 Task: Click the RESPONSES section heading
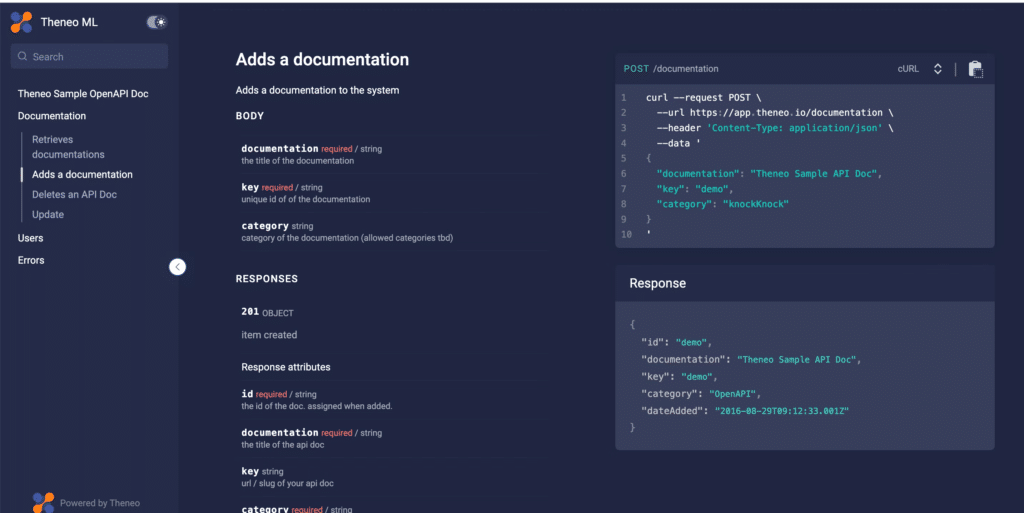[266, 279]
